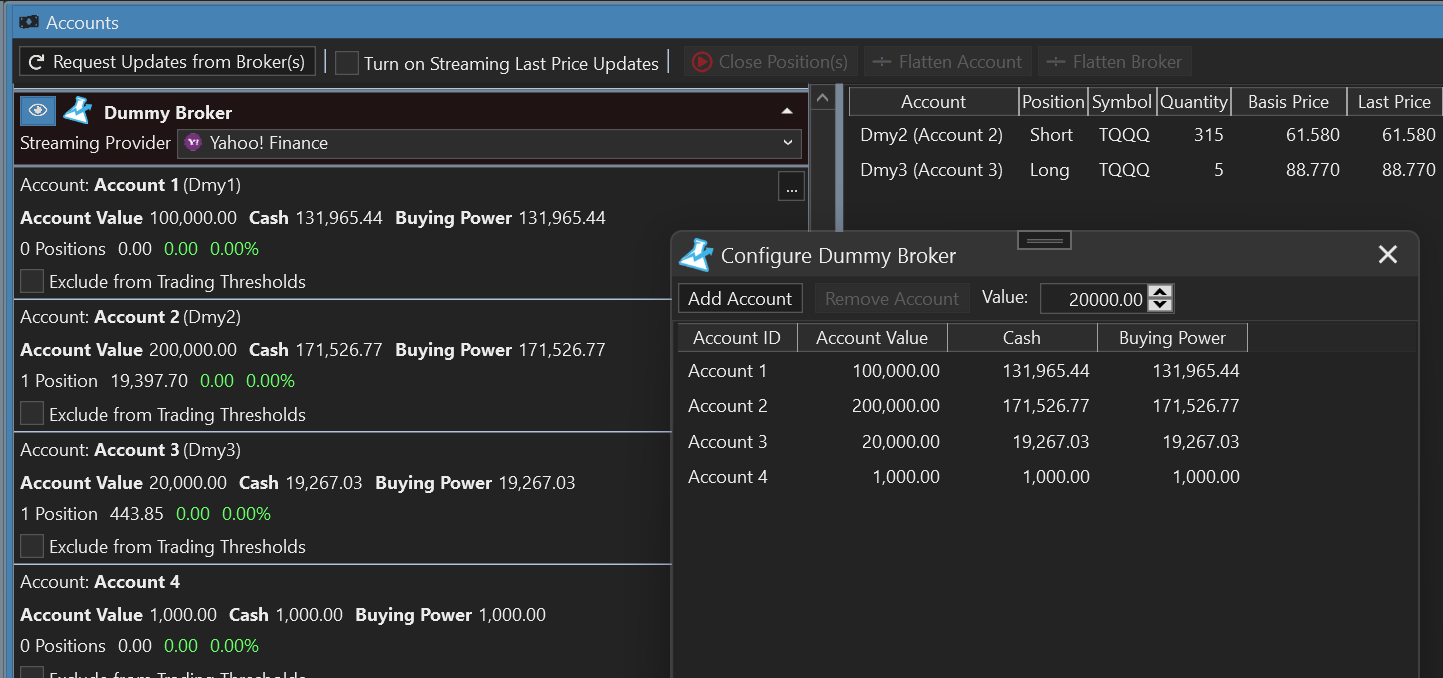Check Exclude from Trading Thresholds for Account 1
The height and width of the screenshot is (678, 1443).
[32, 282]
